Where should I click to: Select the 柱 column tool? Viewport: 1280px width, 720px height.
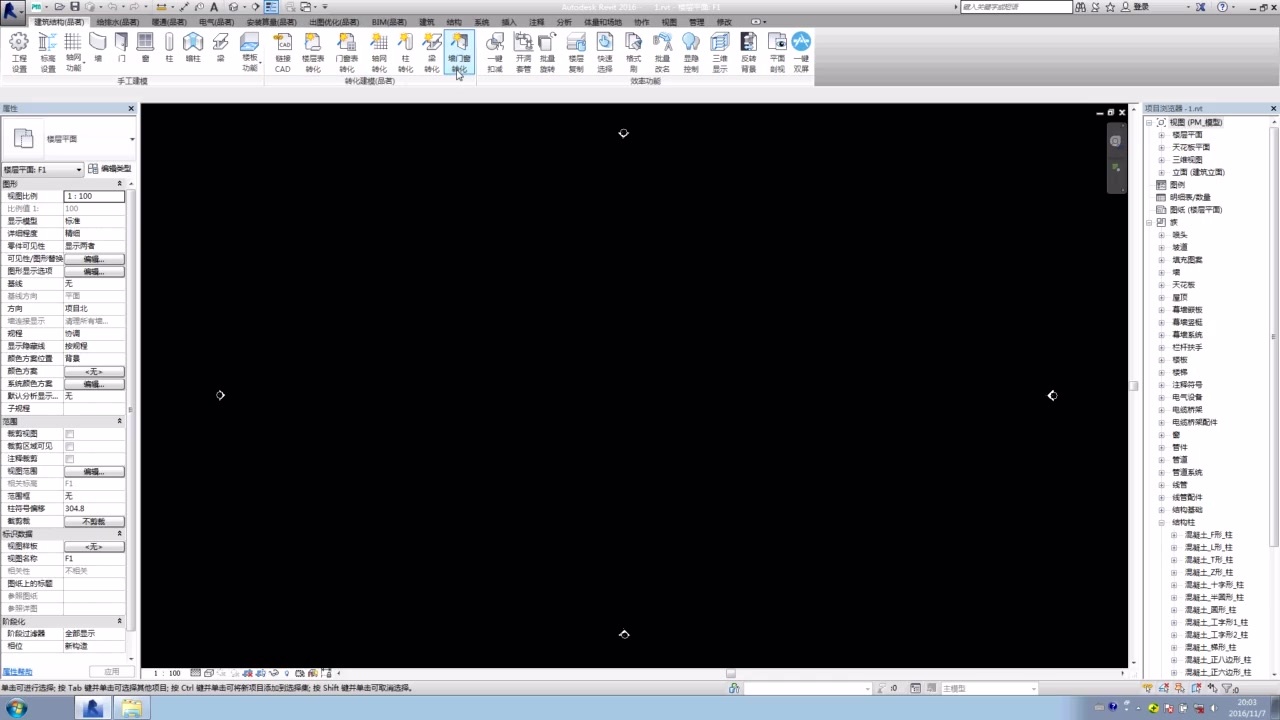click(169, 48)
